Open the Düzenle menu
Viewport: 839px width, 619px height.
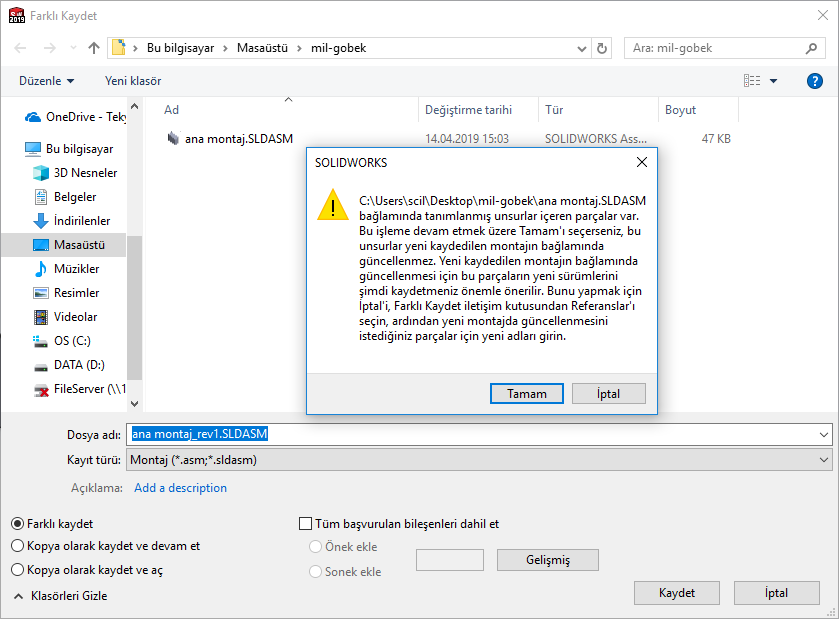tap(47, 81)
